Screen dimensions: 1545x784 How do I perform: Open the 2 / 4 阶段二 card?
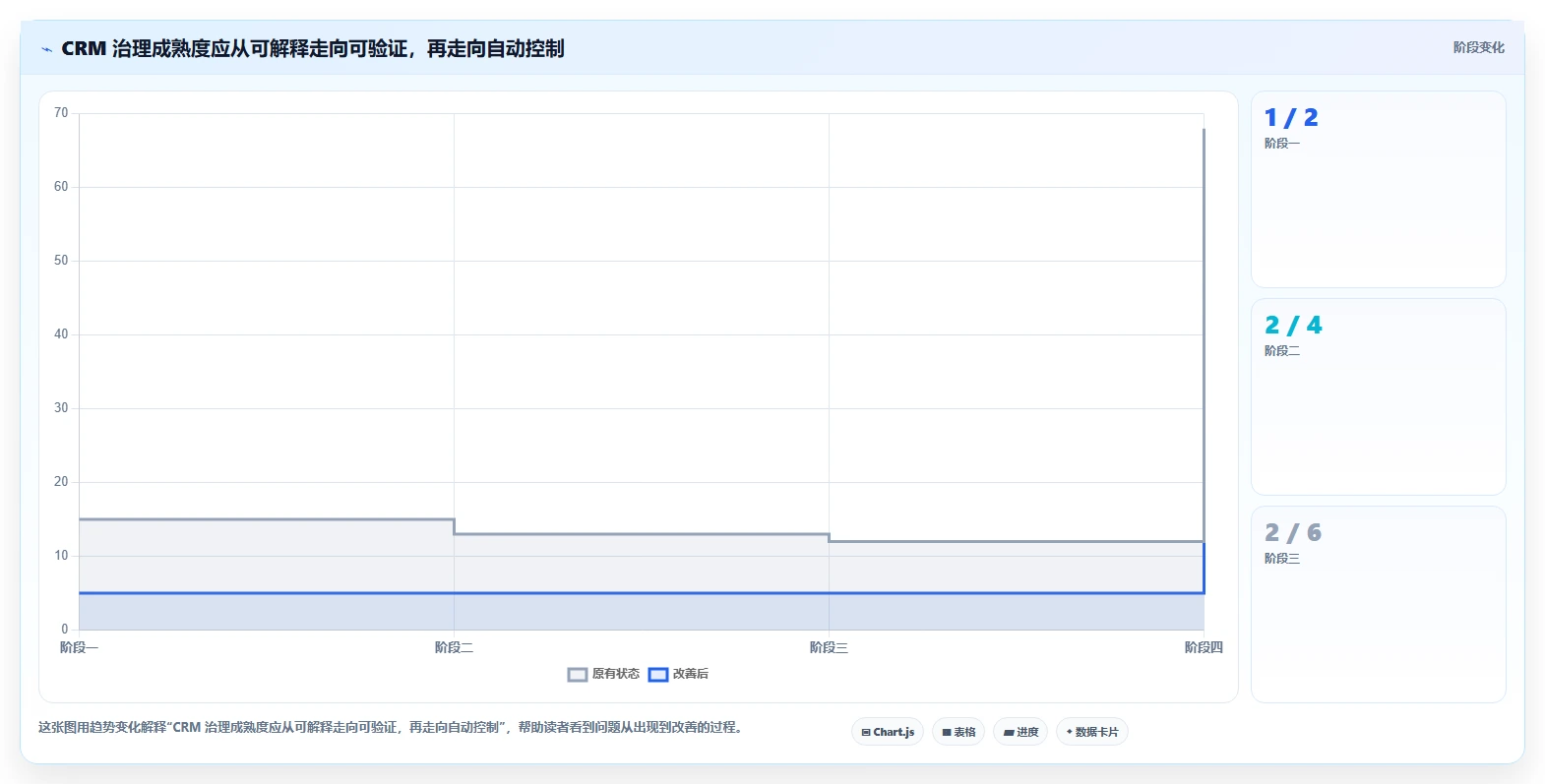coord(1379,397)
